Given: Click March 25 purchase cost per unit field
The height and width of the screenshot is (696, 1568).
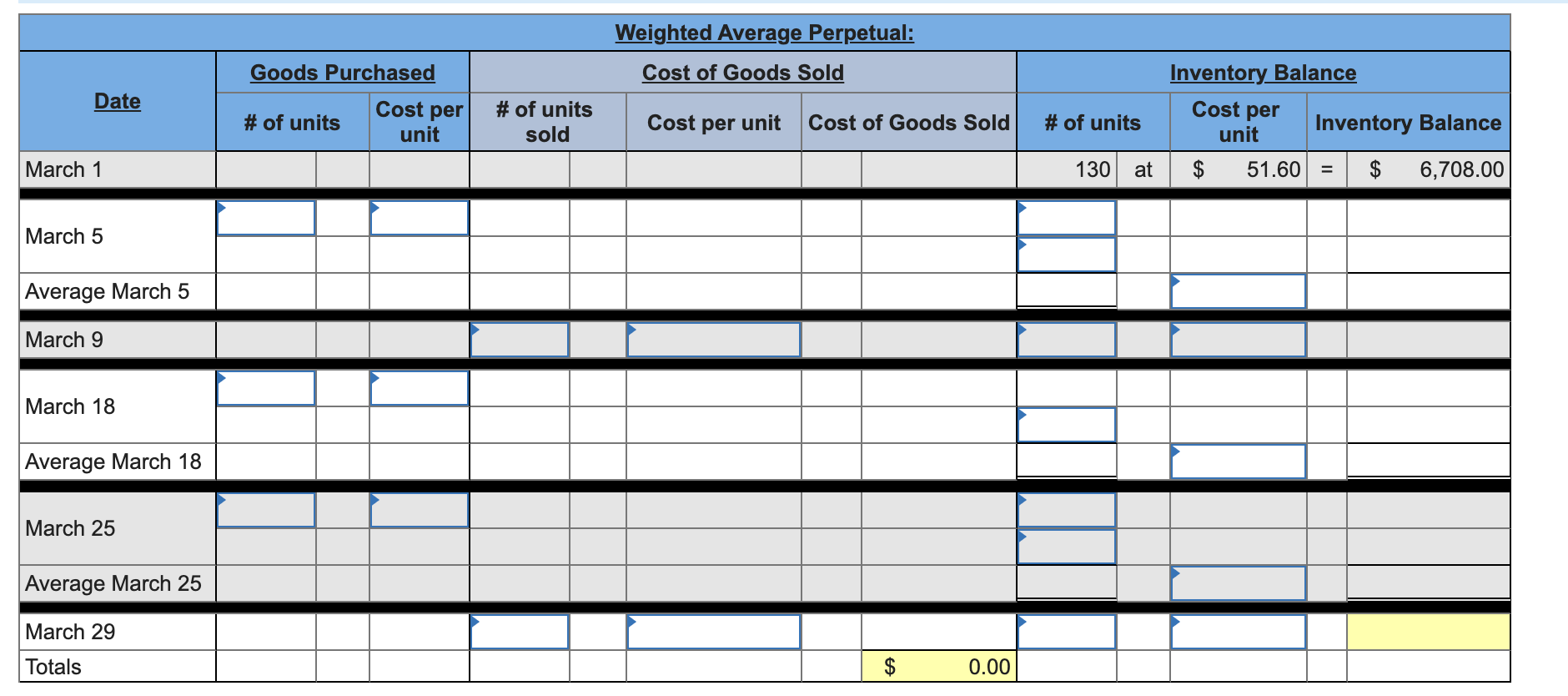Looking at the screenshot, I should [420, 510].
